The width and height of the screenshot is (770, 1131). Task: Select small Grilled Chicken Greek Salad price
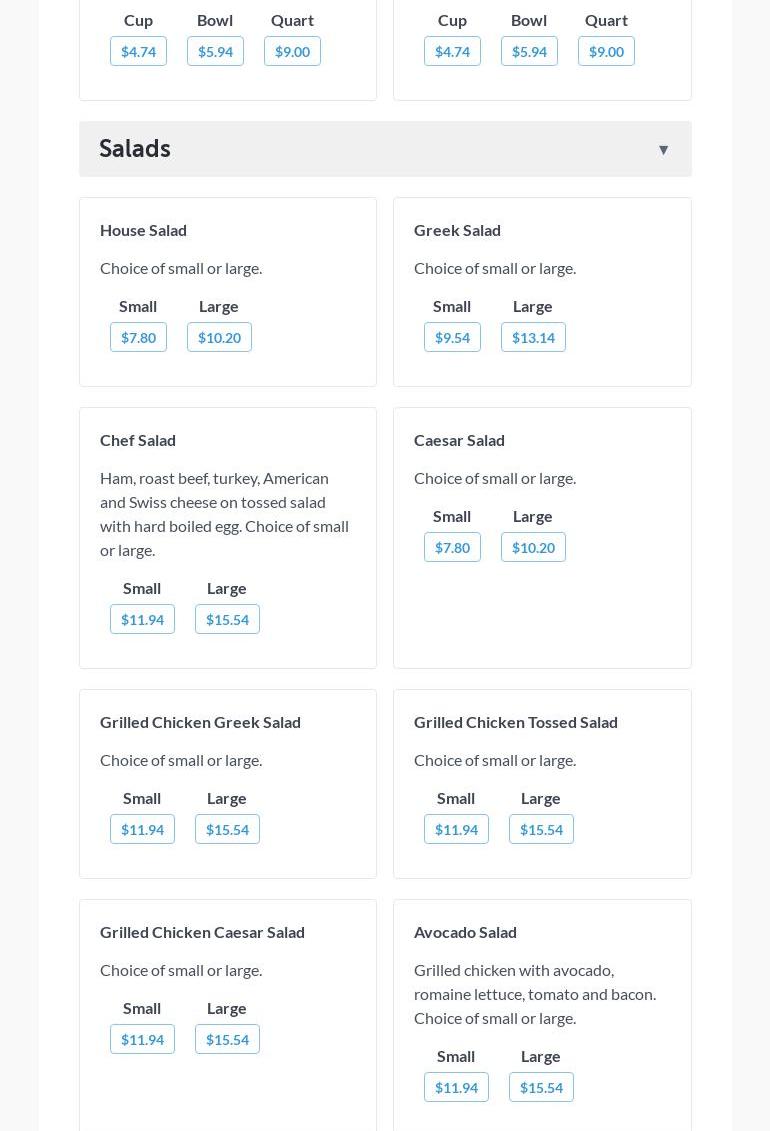tap(142, 830)
